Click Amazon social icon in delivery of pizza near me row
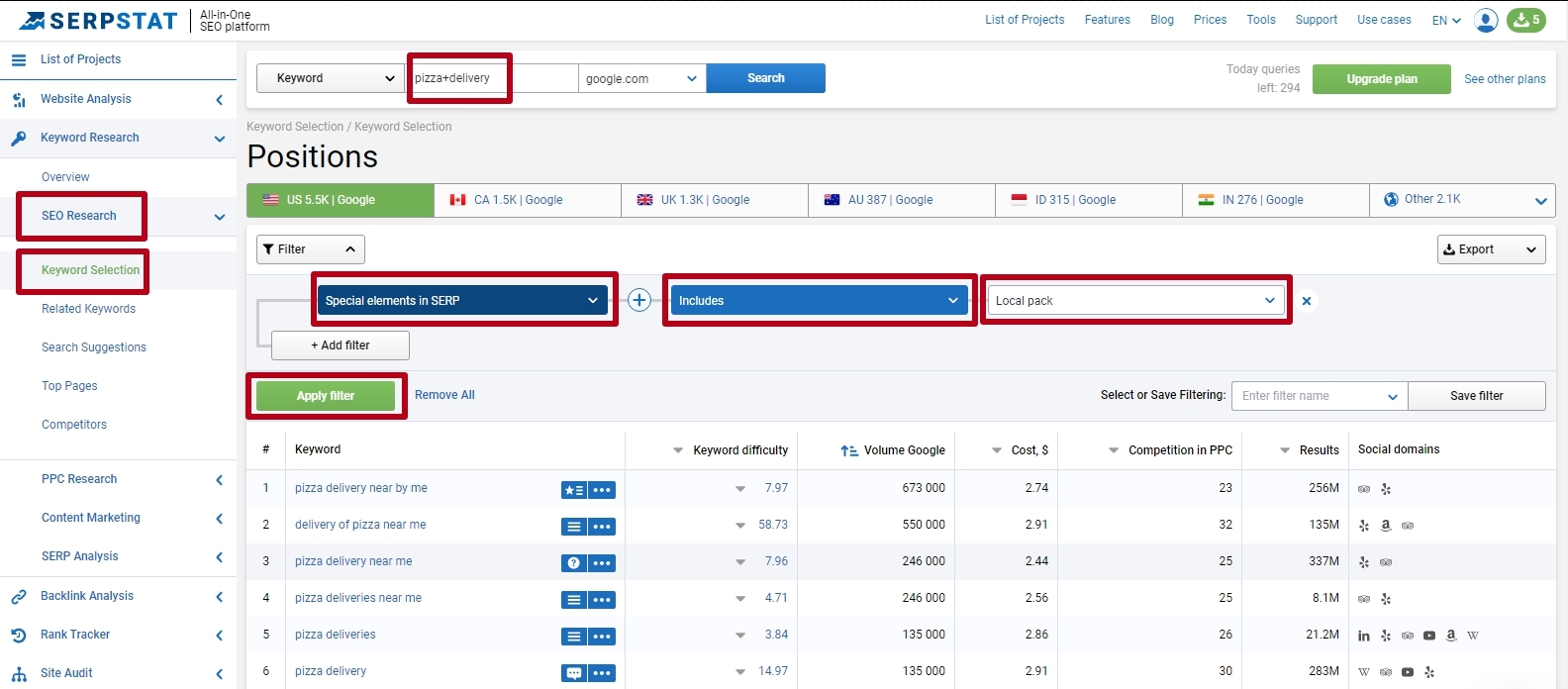The width and height of the screenshot is (1568, 689). point(1386,526)
